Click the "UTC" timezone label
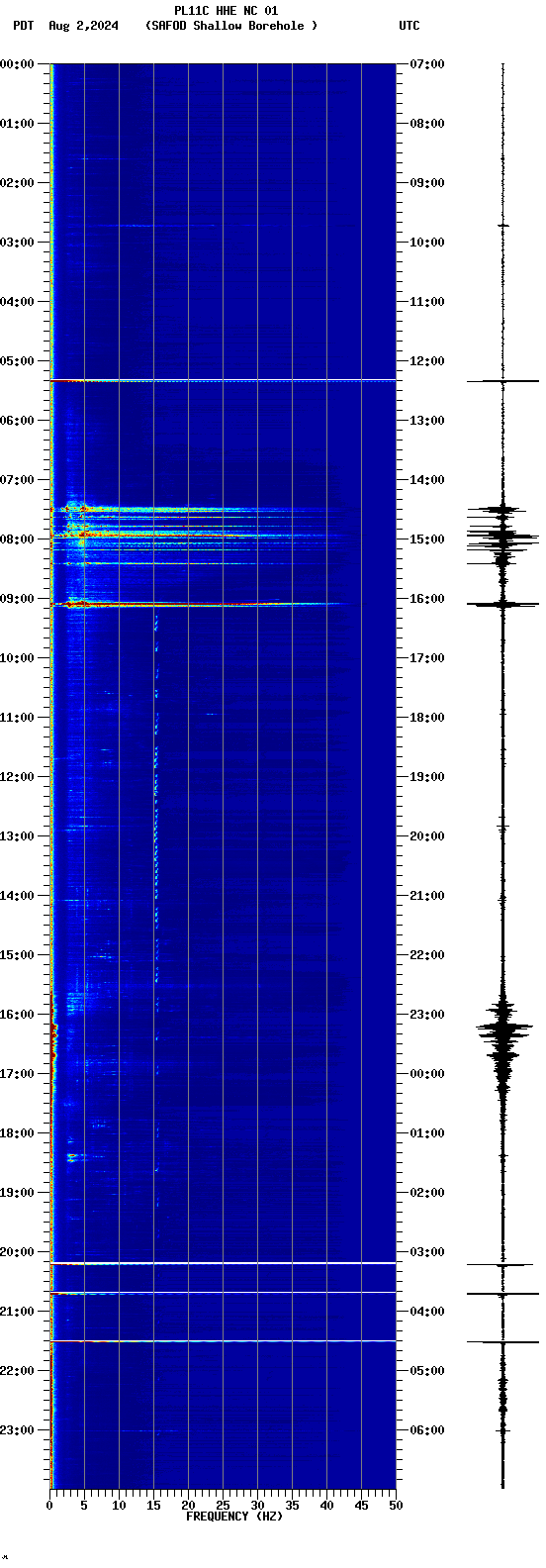546x1568 pixels. coord(409,26)
